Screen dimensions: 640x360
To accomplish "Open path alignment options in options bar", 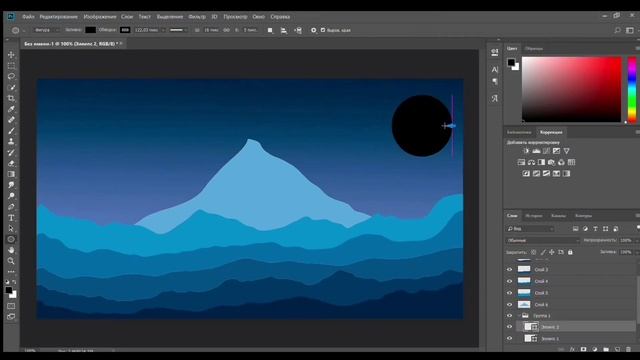I will coord(284,30).
